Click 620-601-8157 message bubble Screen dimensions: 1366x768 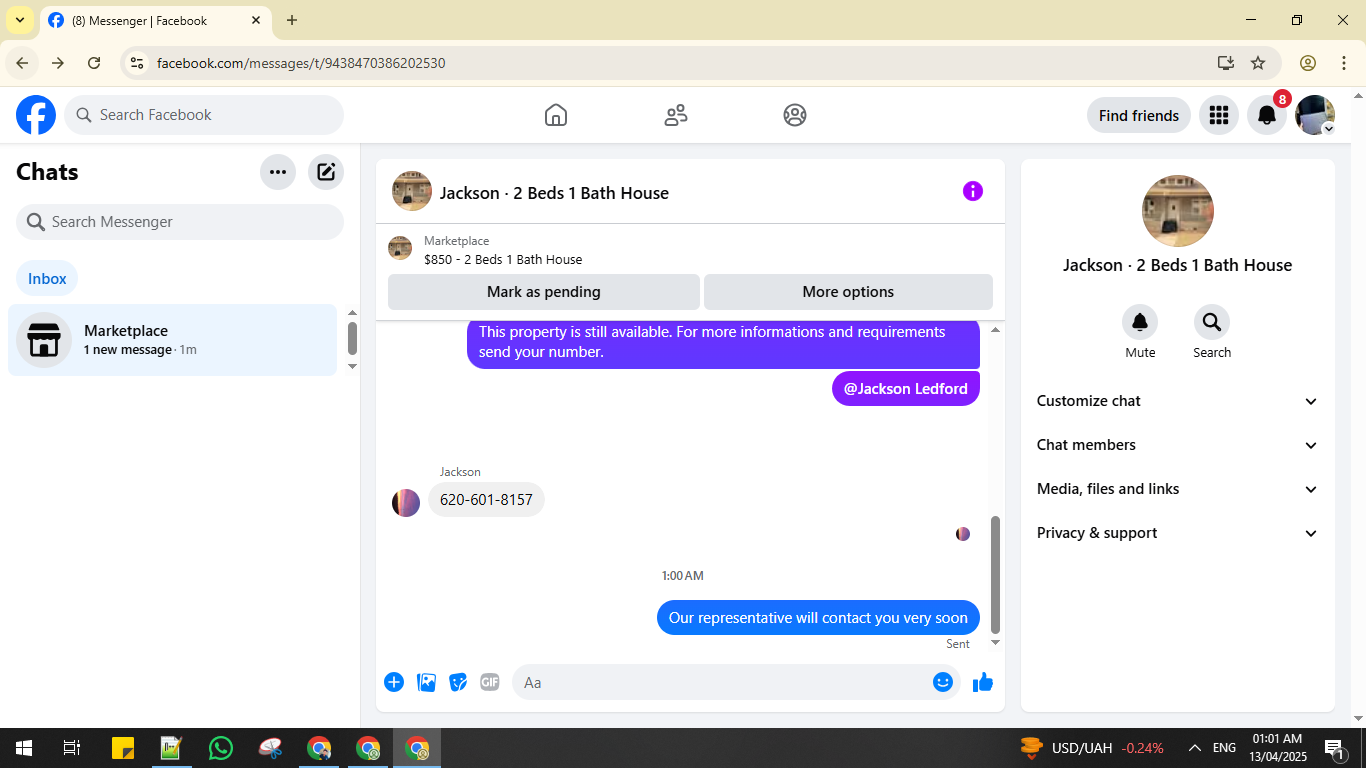[x=486, y=500]
